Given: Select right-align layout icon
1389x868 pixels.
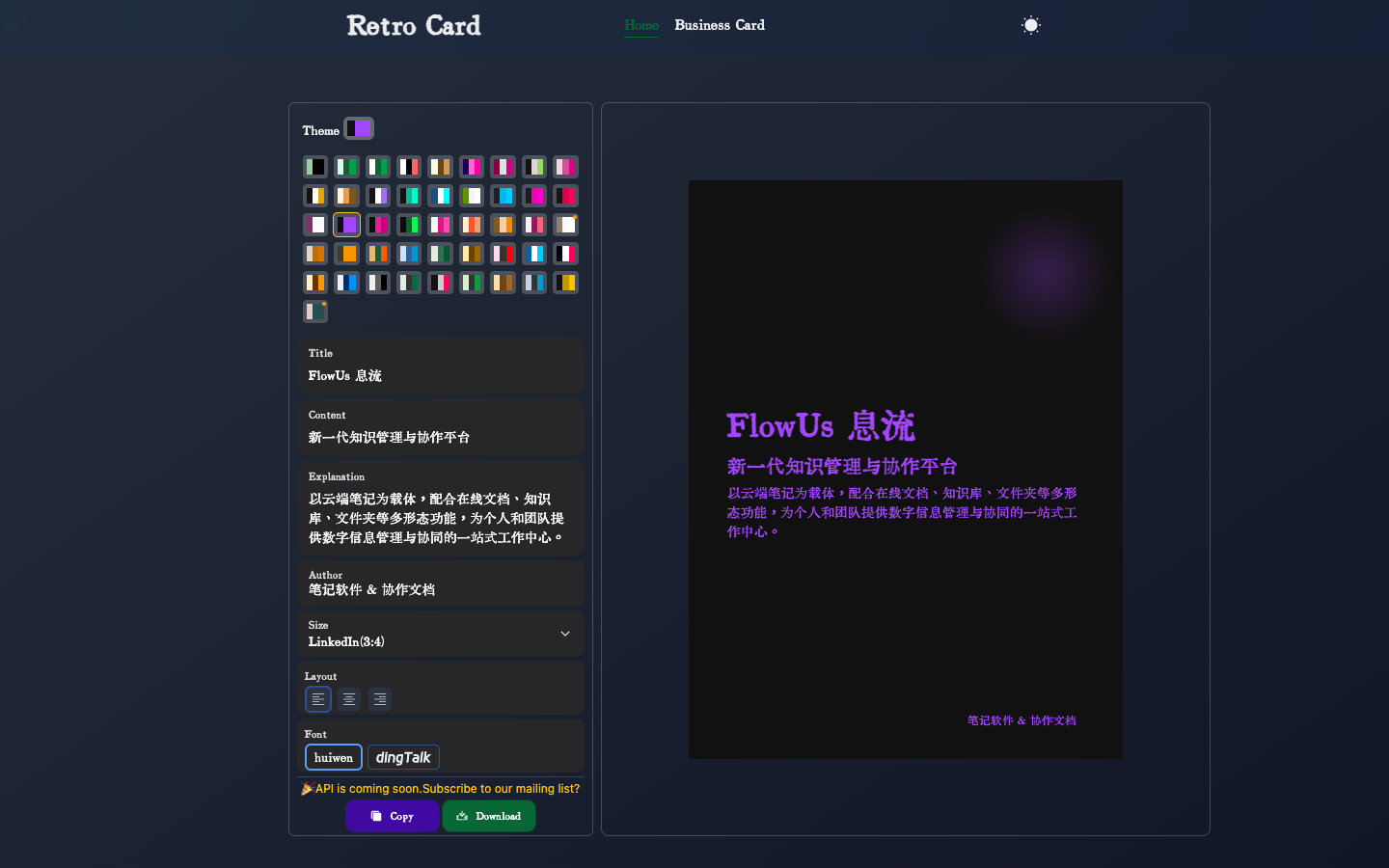Looking at the screenshot, I should [x=380, y=699].
